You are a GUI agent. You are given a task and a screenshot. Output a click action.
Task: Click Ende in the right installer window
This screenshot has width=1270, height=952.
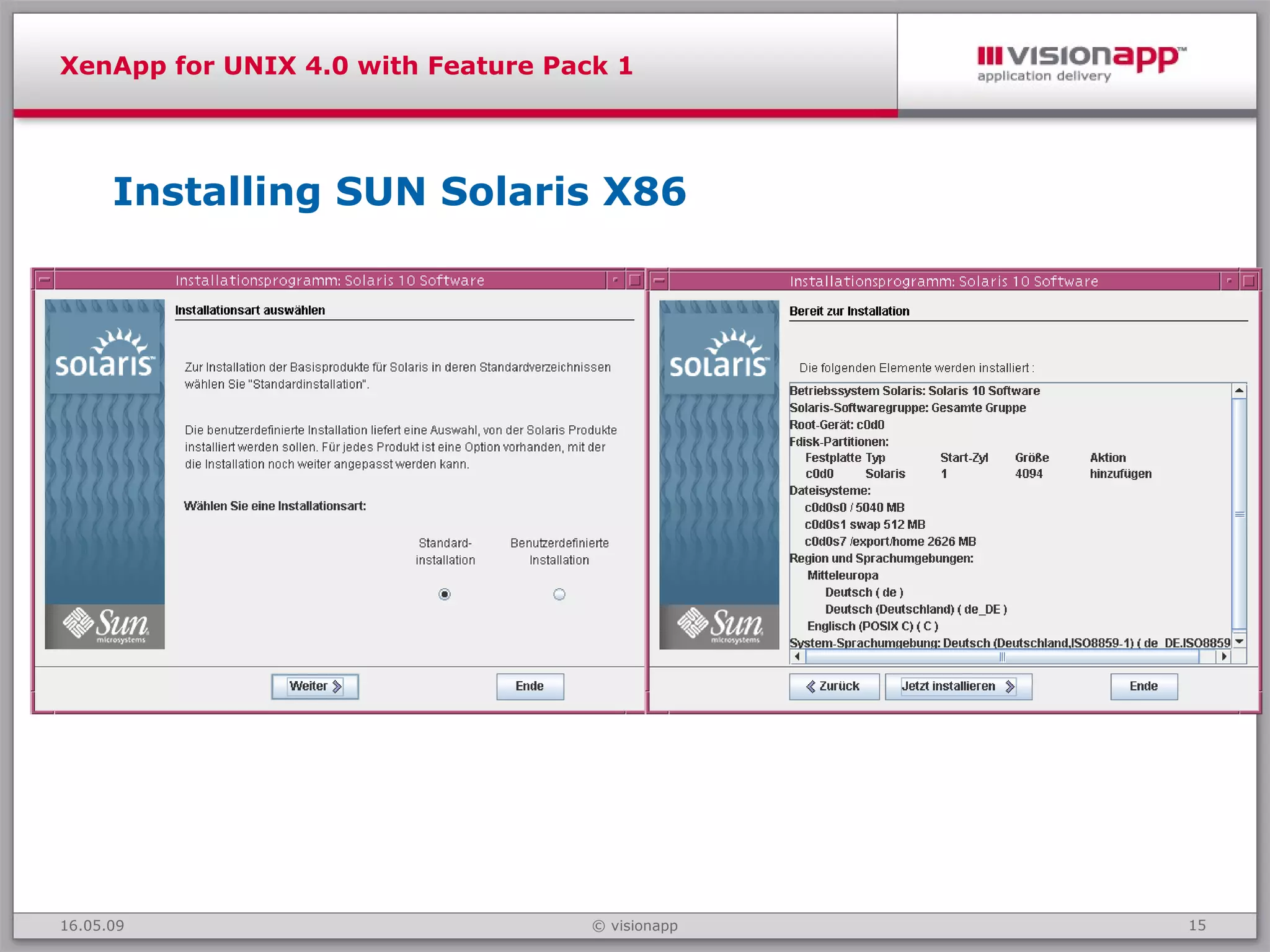tap(1144, 687)
